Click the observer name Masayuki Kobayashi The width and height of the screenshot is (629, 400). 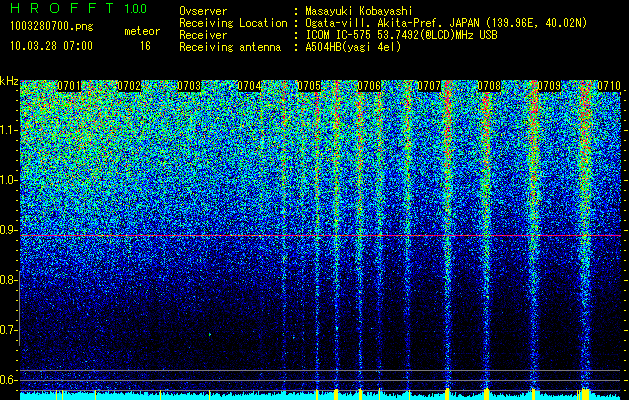click(359, 11)
